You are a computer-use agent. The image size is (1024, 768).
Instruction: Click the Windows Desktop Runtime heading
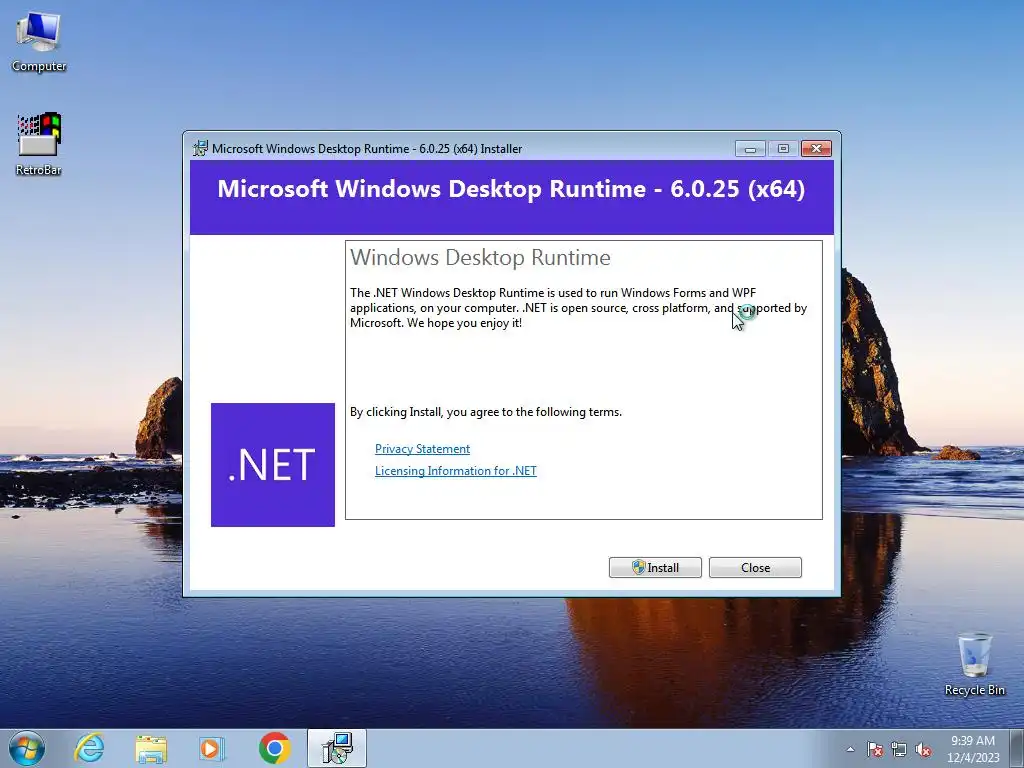click(480, 257)
